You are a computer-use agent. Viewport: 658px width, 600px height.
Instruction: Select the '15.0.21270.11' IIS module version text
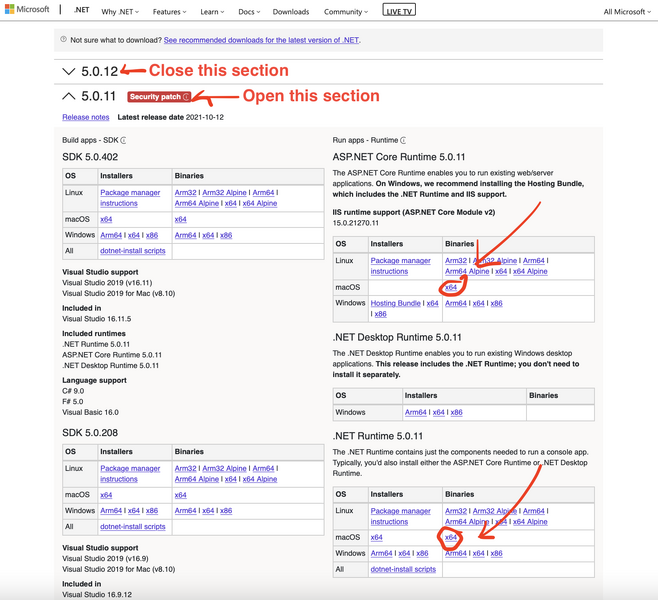click(355, 223)
